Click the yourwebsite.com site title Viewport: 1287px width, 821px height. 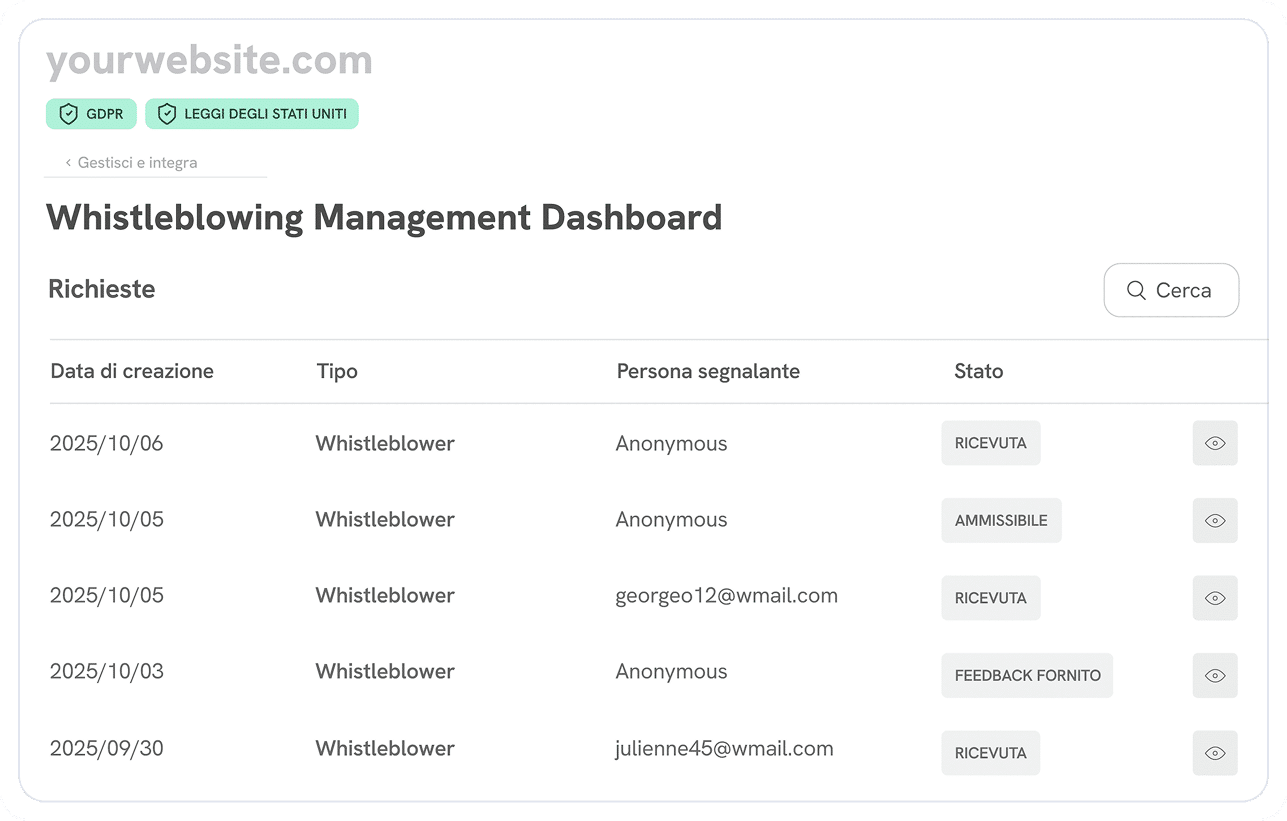pos(209,61)
